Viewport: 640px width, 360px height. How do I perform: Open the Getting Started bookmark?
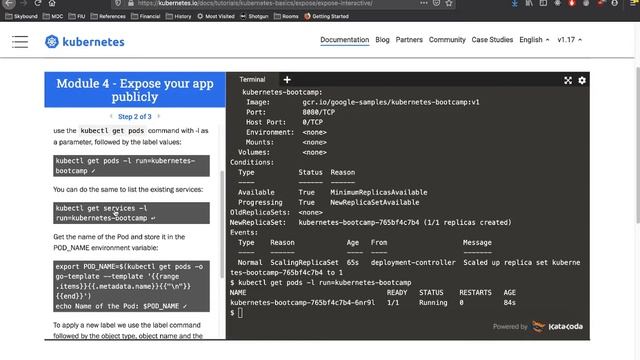click(x=327, y=16)
